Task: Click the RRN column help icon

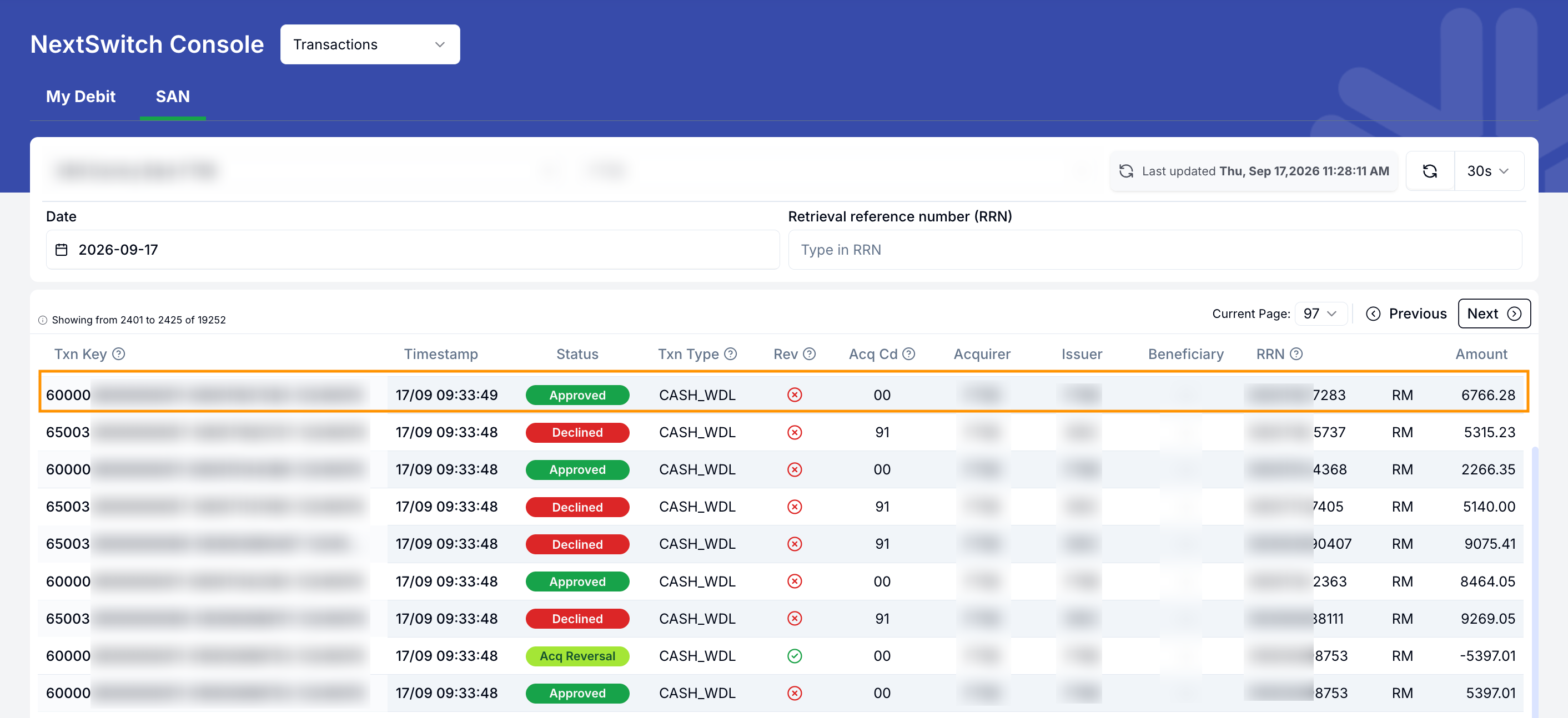Action: (x=1296, y=353)
